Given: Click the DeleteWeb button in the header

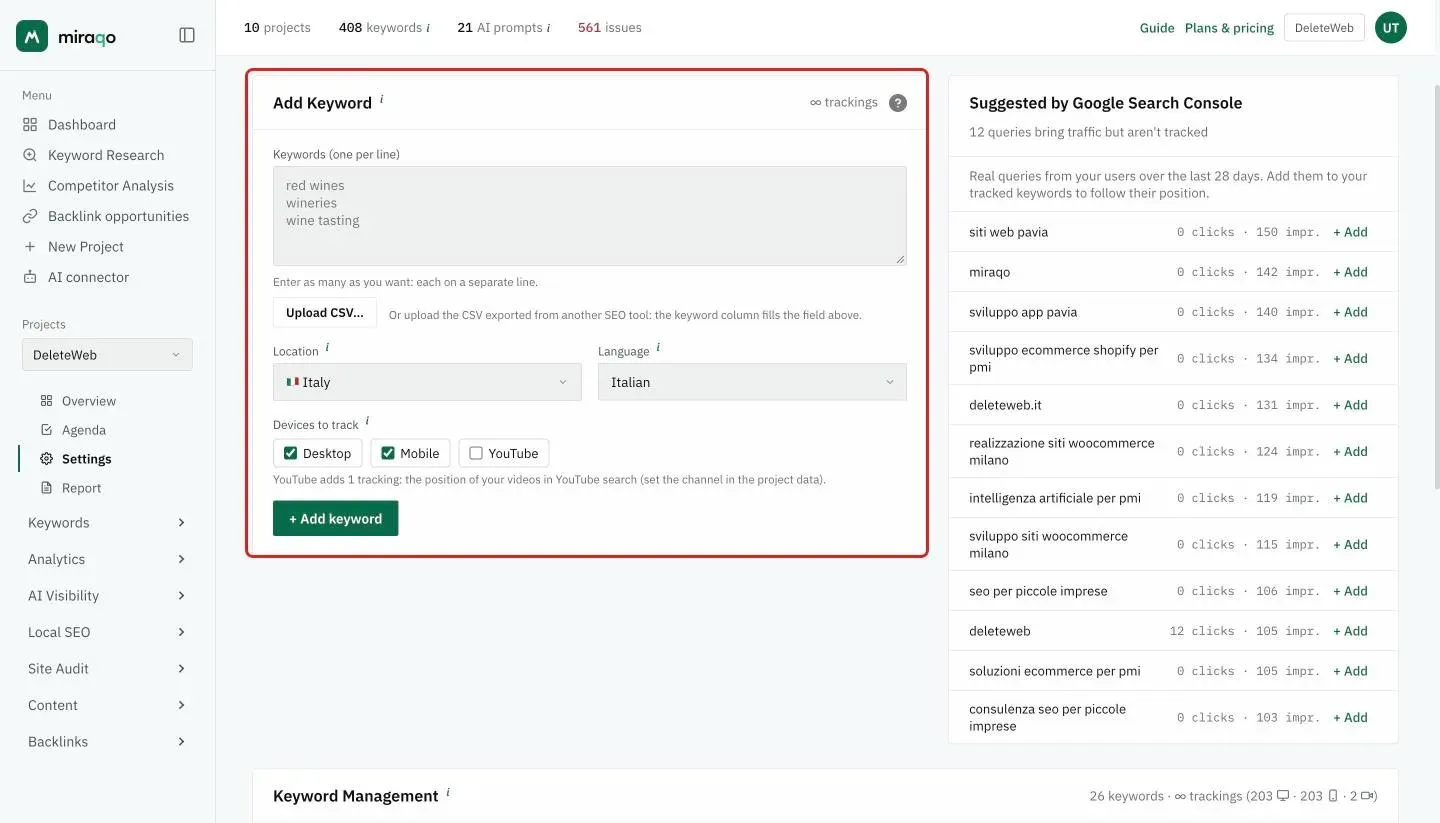Looking at the screenshot, I should pyautogui.click(x=1324, y=28).
